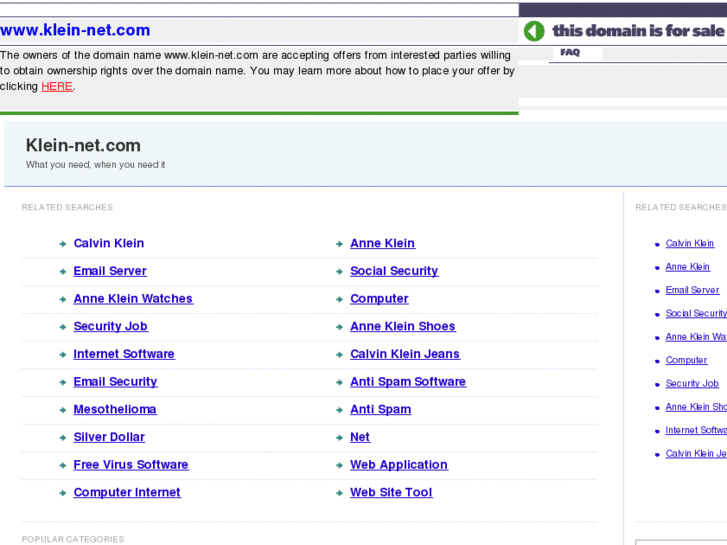Screen dimensions: 727x545
Task: Click 'this domain is for sale' banner text
Action: [638, 31]
